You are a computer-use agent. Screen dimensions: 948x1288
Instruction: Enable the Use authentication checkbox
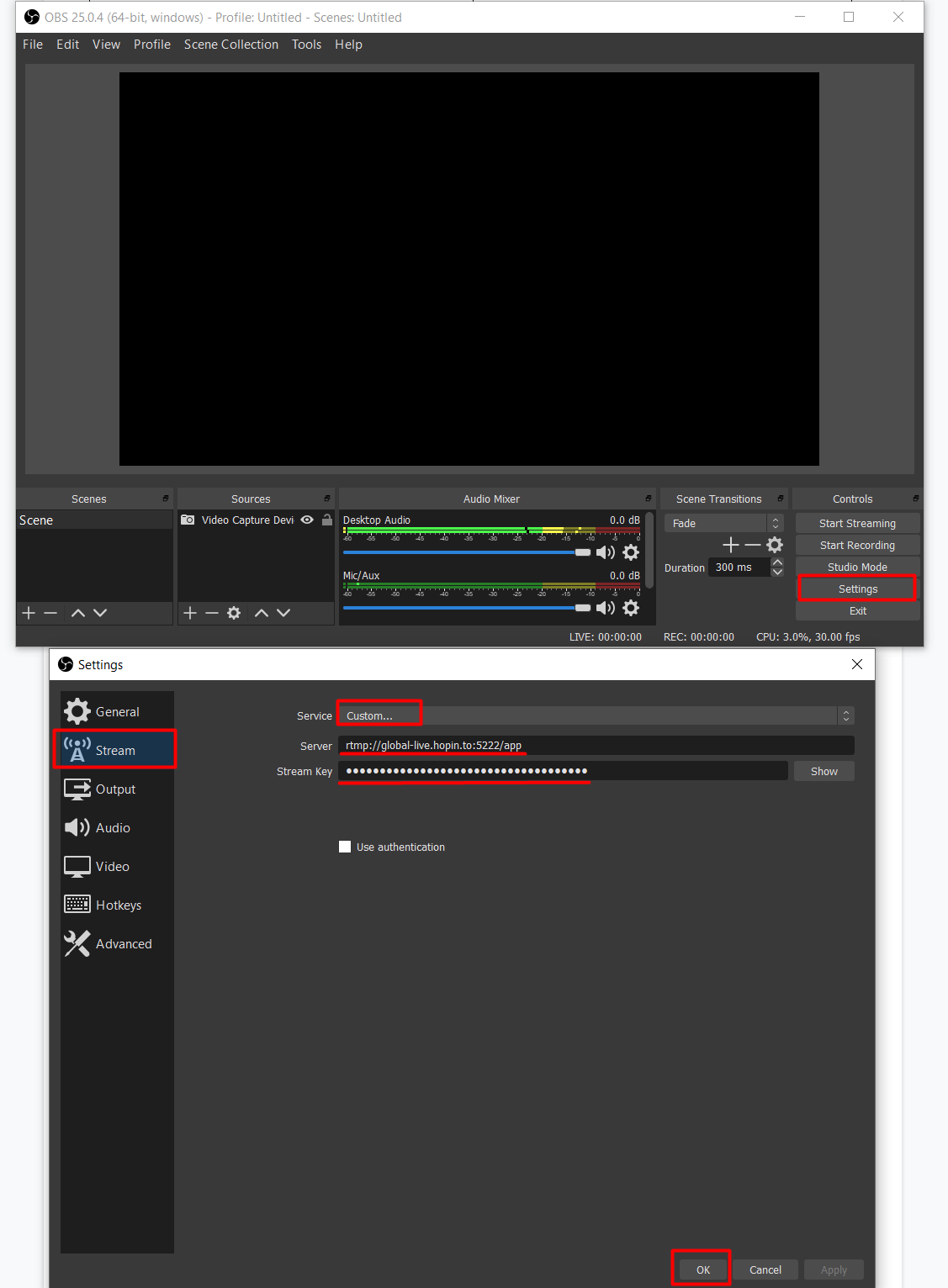click(x=345, y=847)
